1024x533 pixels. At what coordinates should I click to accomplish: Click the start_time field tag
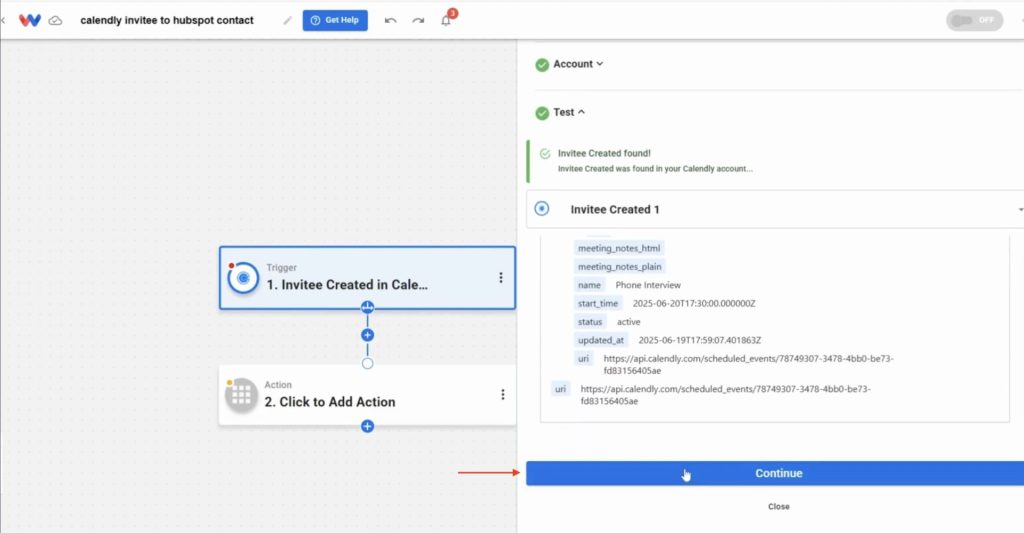pyautogui.click(x=598, y=303)
